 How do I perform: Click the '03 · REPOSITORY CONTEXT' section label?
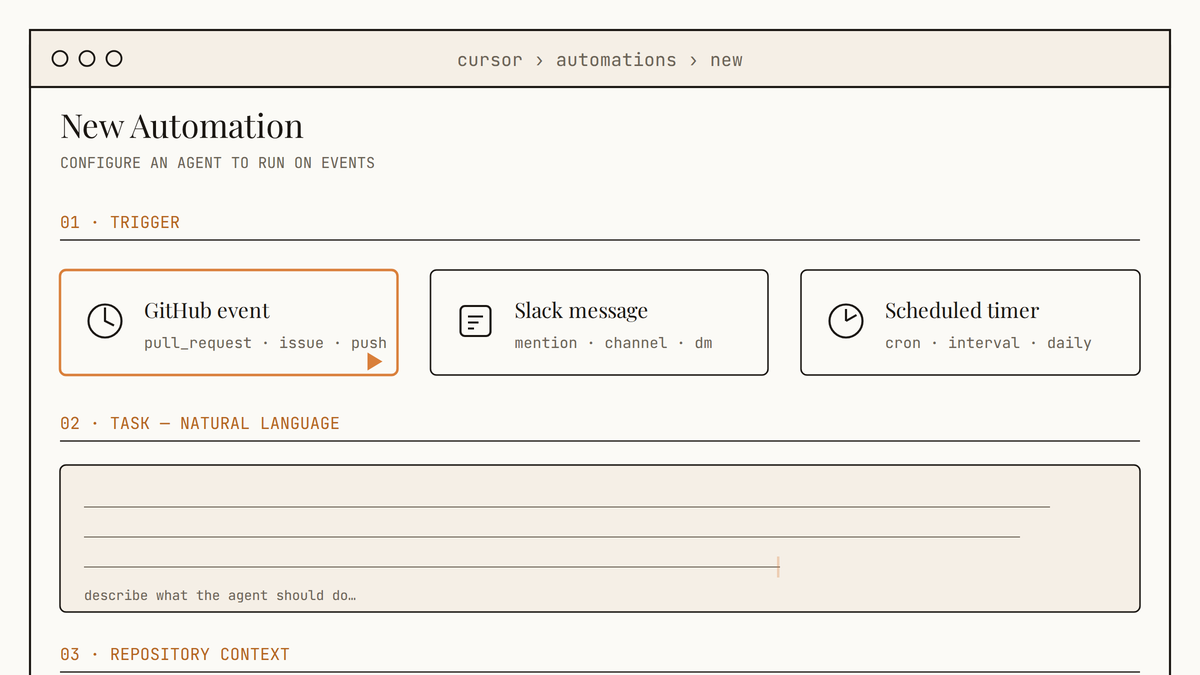[x=175, y=654]
